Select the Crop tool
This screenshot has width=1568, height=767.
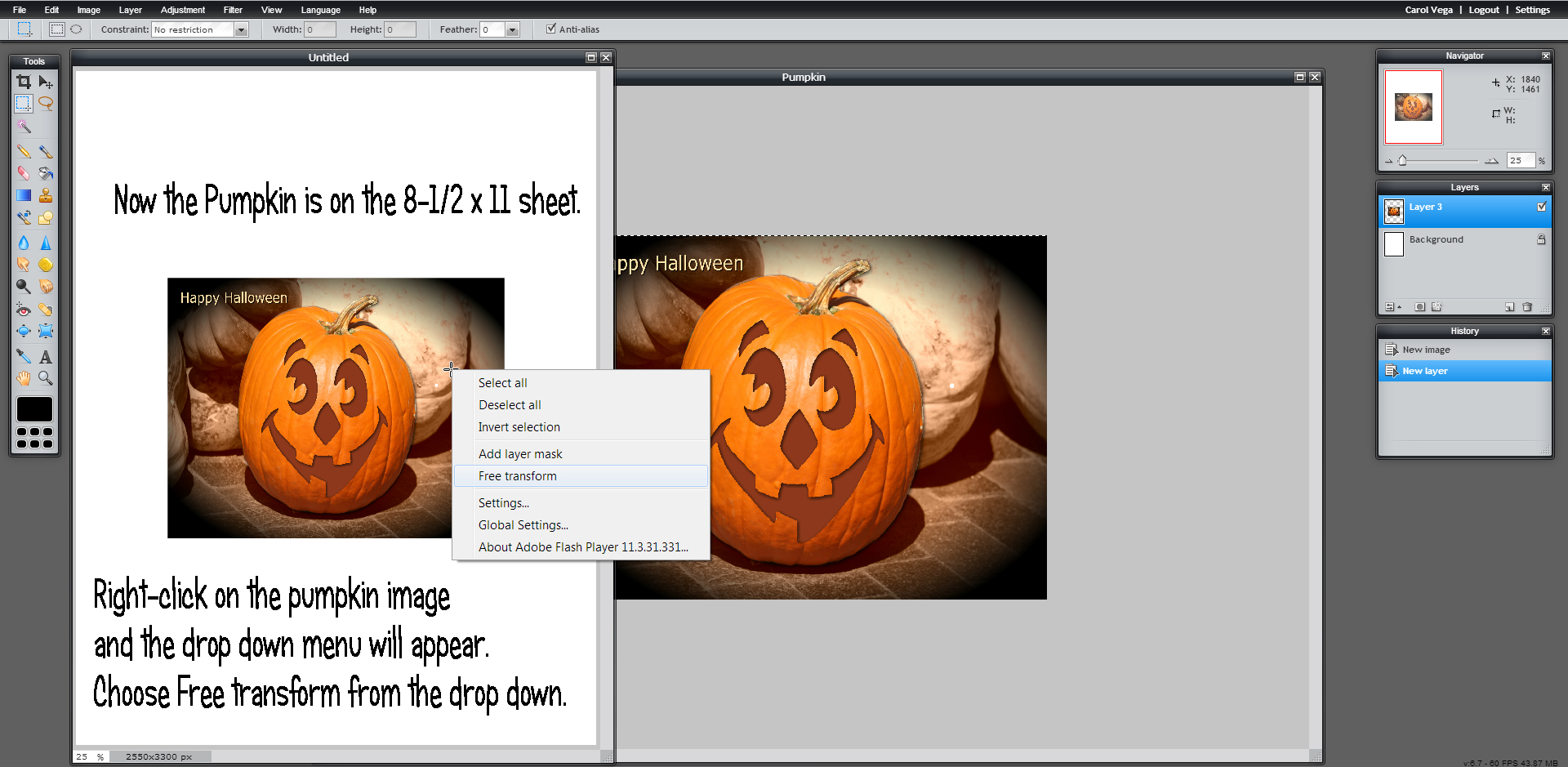[x=24, y=82]
